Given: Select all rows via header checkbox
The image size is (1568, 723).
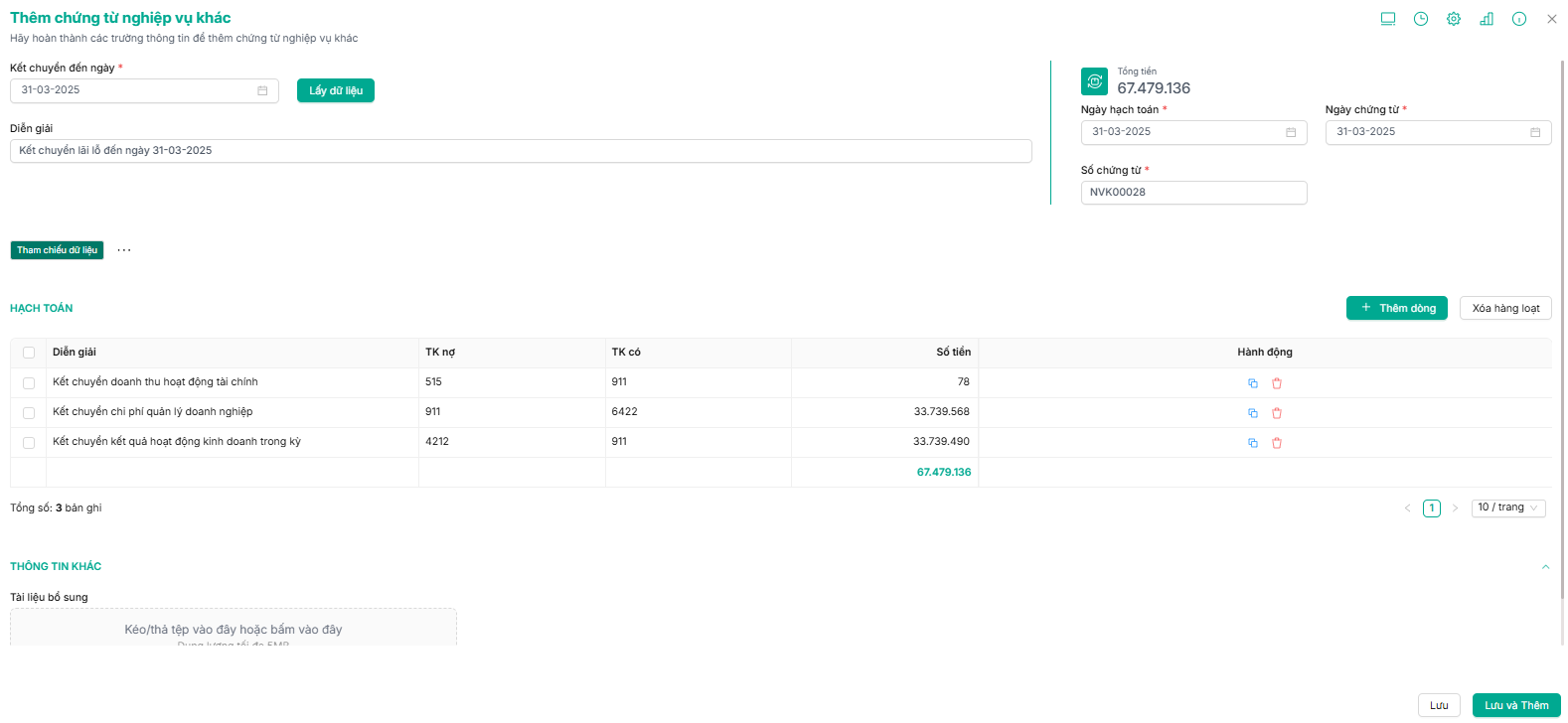Looking at the screenshot, I should point(29,353).
